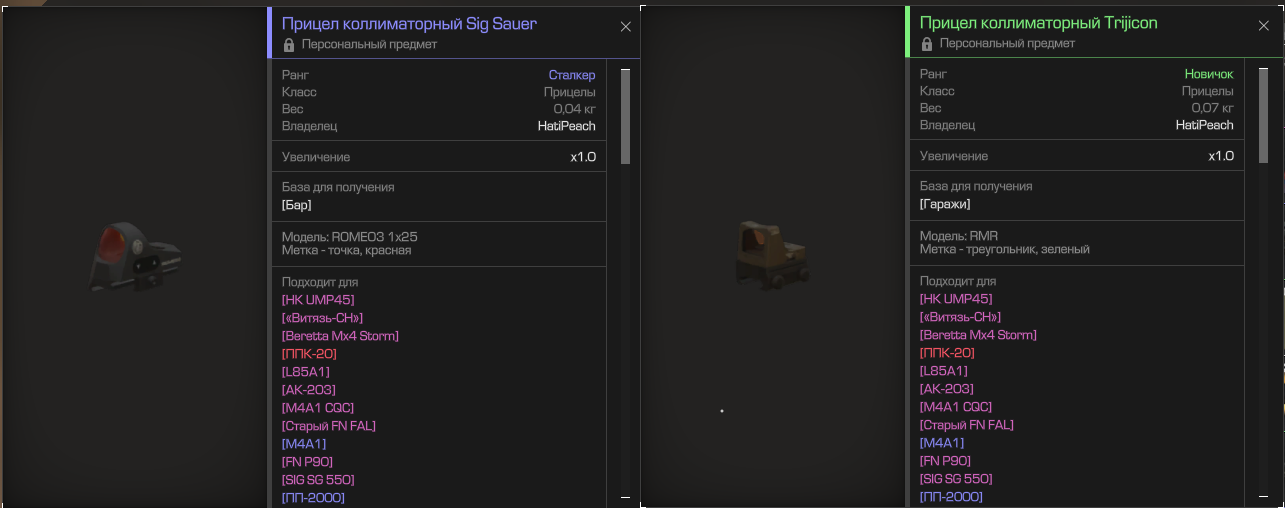Open [SIG SG 550] in Trijicon list

click(956, 479)
